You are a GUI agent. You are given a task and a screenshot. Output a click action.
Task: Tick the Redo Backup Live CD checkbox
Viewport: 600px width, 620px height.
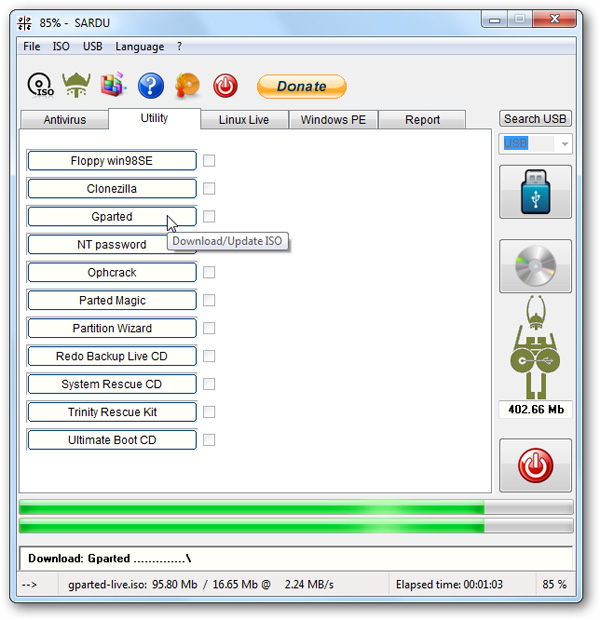point(209,356)
